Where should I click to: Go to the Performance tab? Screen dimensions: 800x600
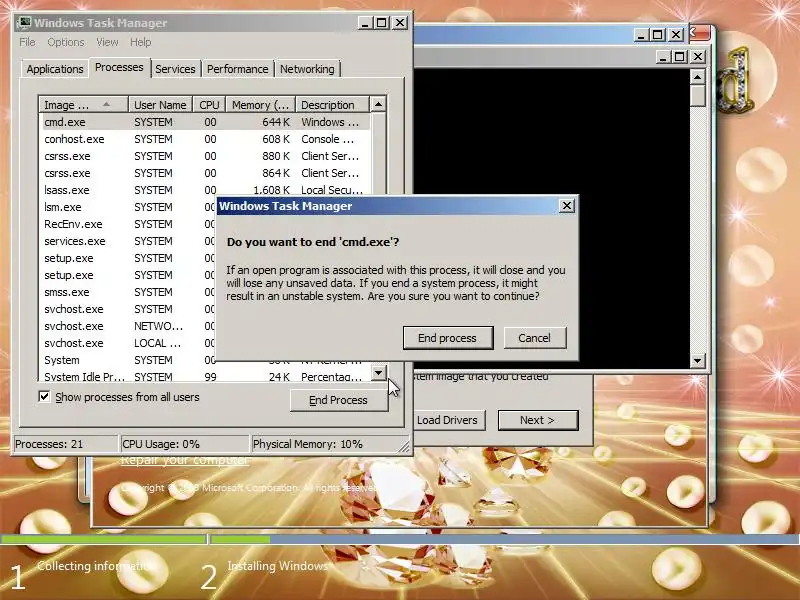(237, 69)
